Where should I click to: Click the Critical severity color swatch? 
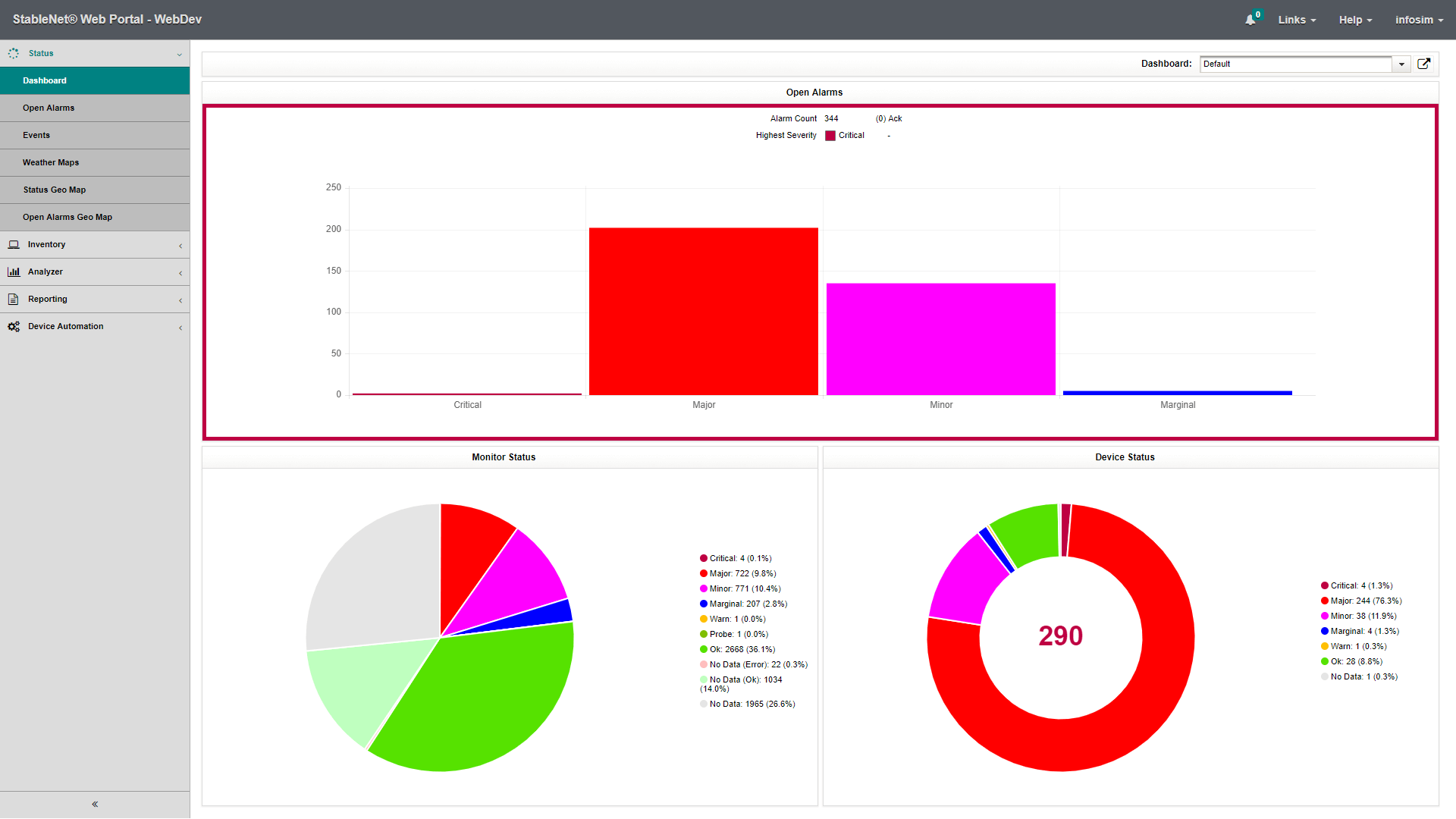click(830, 136)
